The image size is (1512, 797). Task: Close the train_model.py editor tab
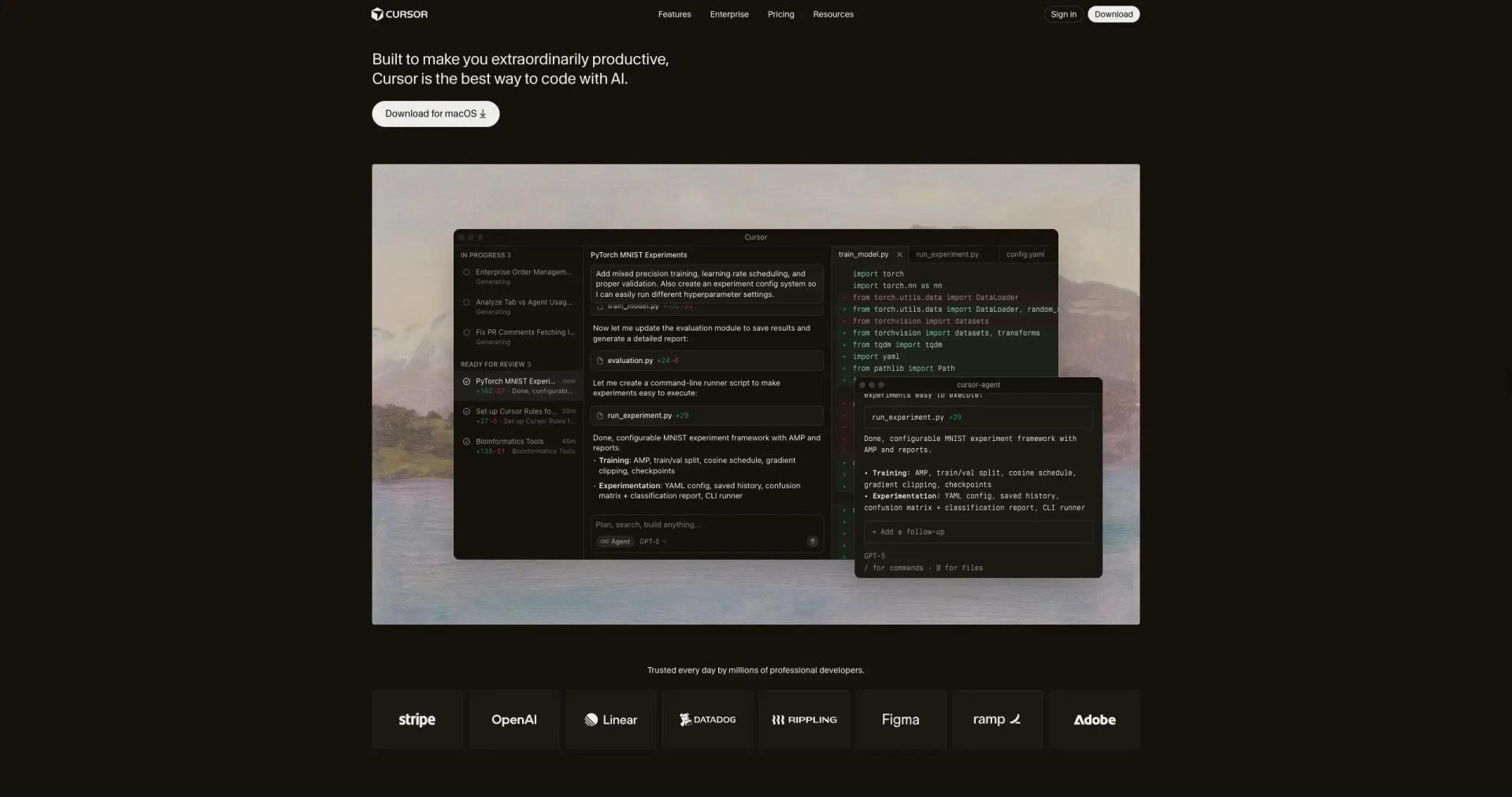[x=899, y=254]
